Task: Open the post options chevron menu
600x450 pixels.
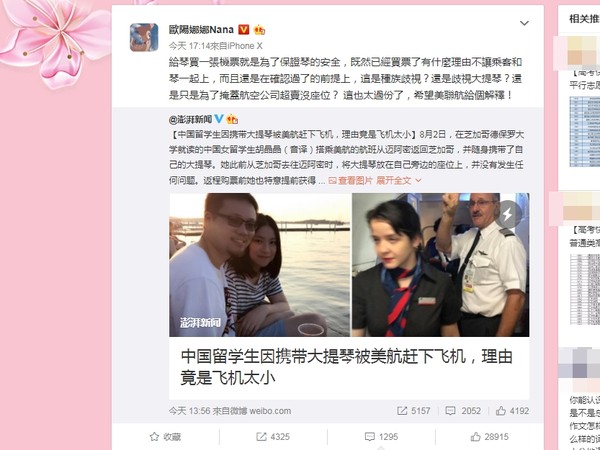Action: pos(524,23)
